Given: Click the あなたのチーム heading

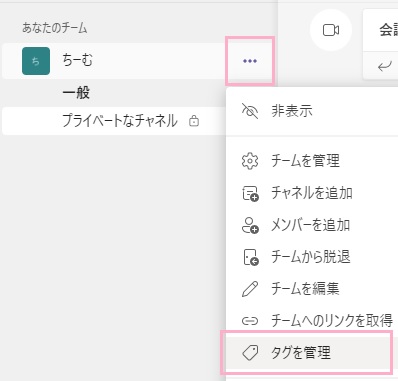Looking at the screenshot, I should coord(55,28).
